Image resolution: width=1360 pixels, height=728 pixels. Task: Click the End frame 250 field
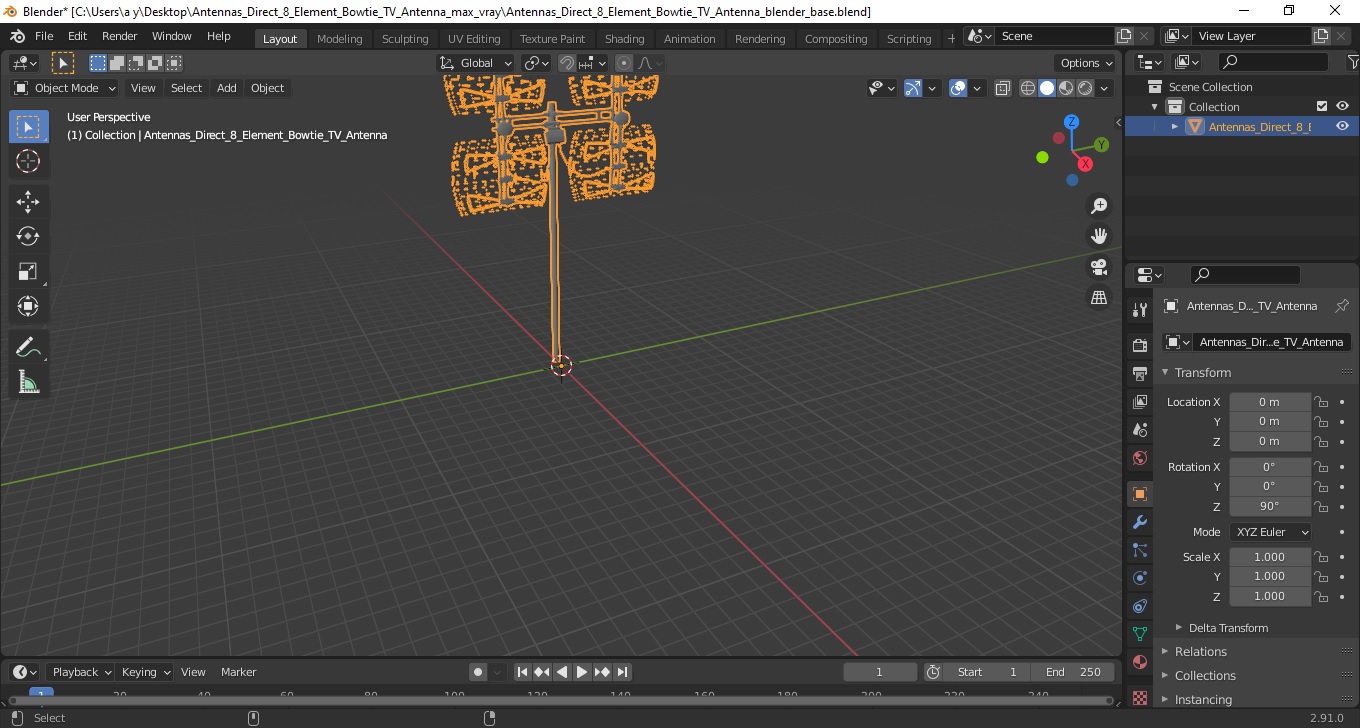(x=1072, y=672)
